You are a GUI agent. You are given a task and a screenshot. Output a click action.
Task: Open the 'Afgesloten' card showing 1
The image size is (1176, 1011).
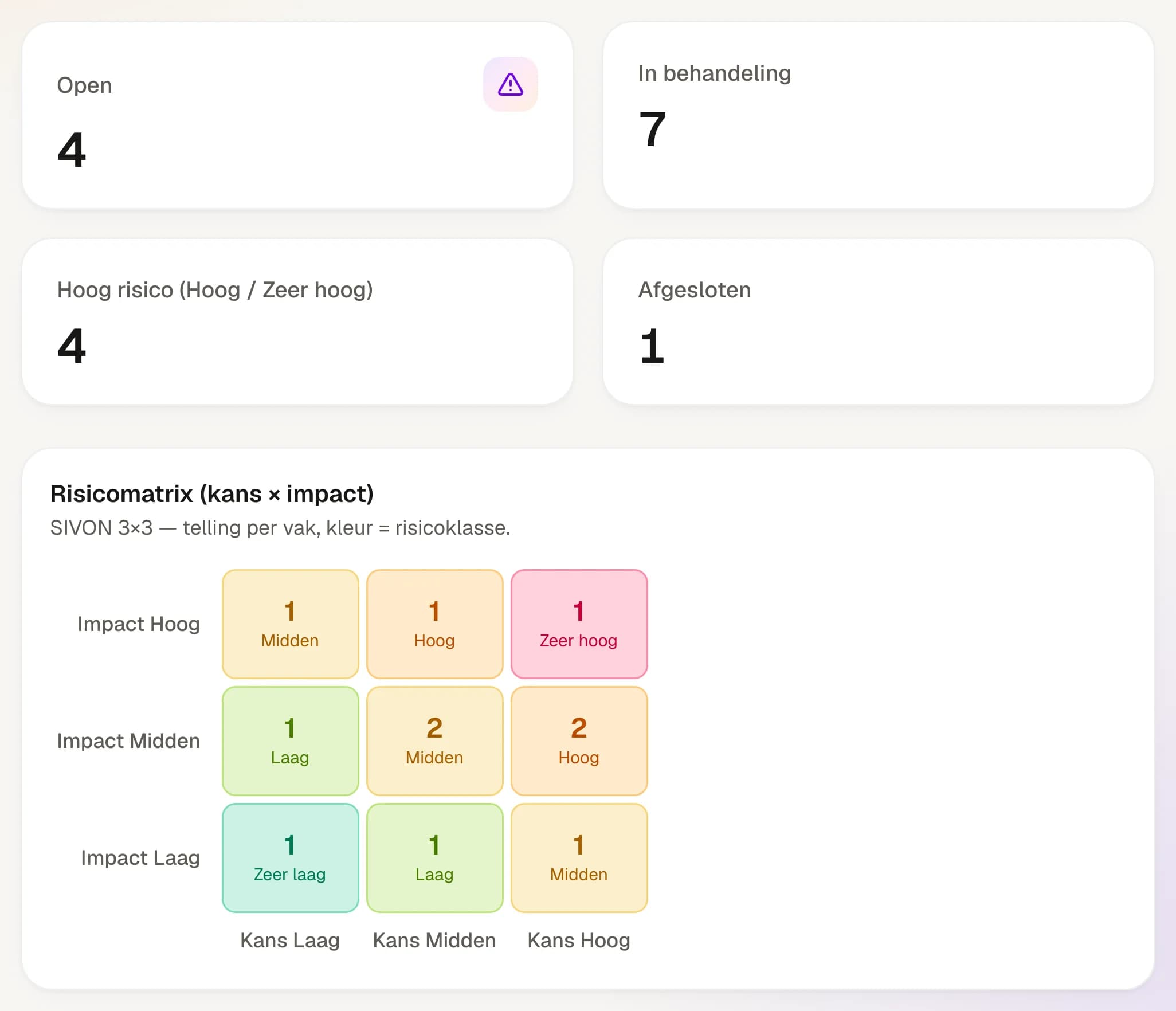[878, 322]
